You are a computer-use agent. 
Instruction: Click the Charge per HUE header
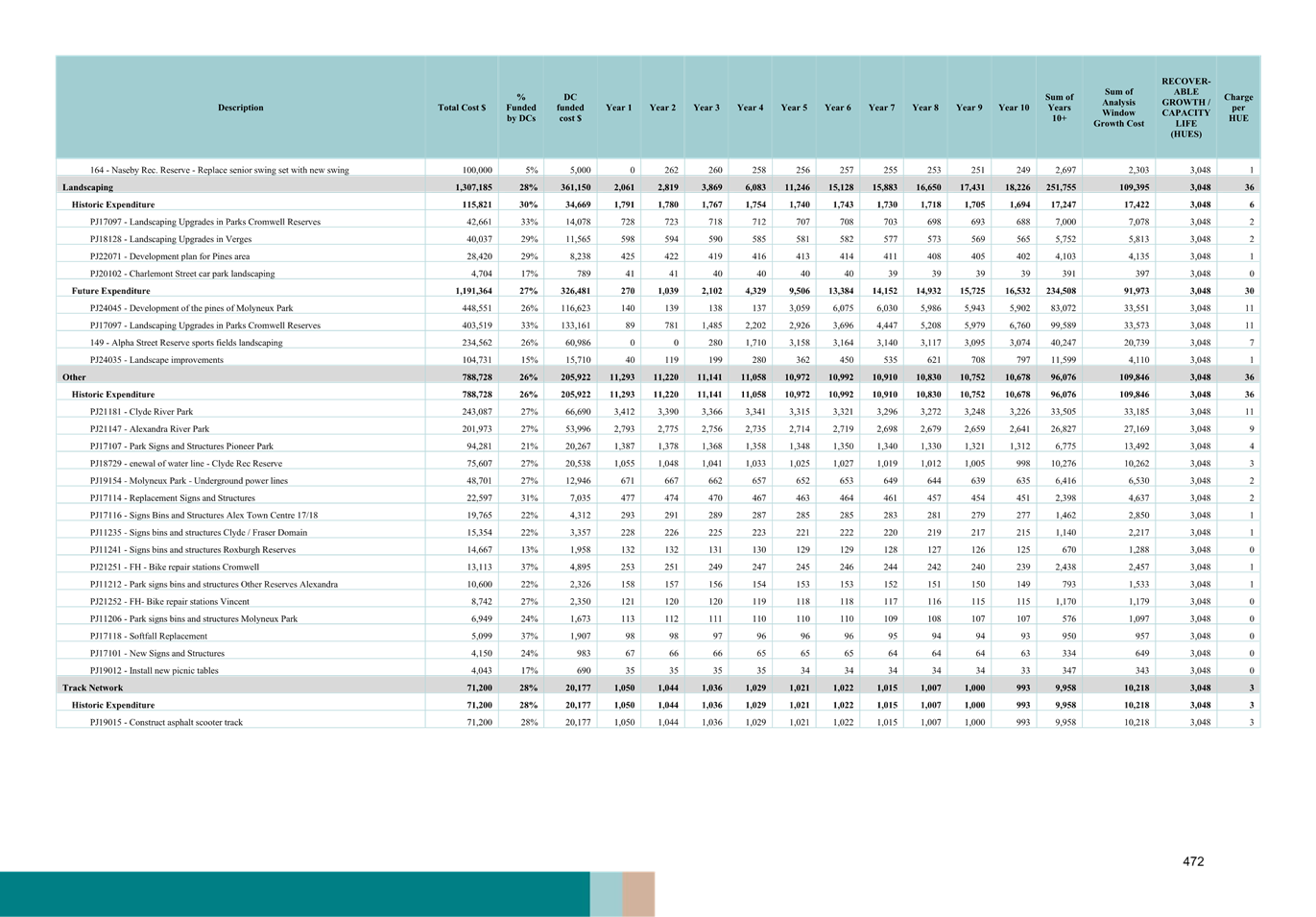[1238, 108]
